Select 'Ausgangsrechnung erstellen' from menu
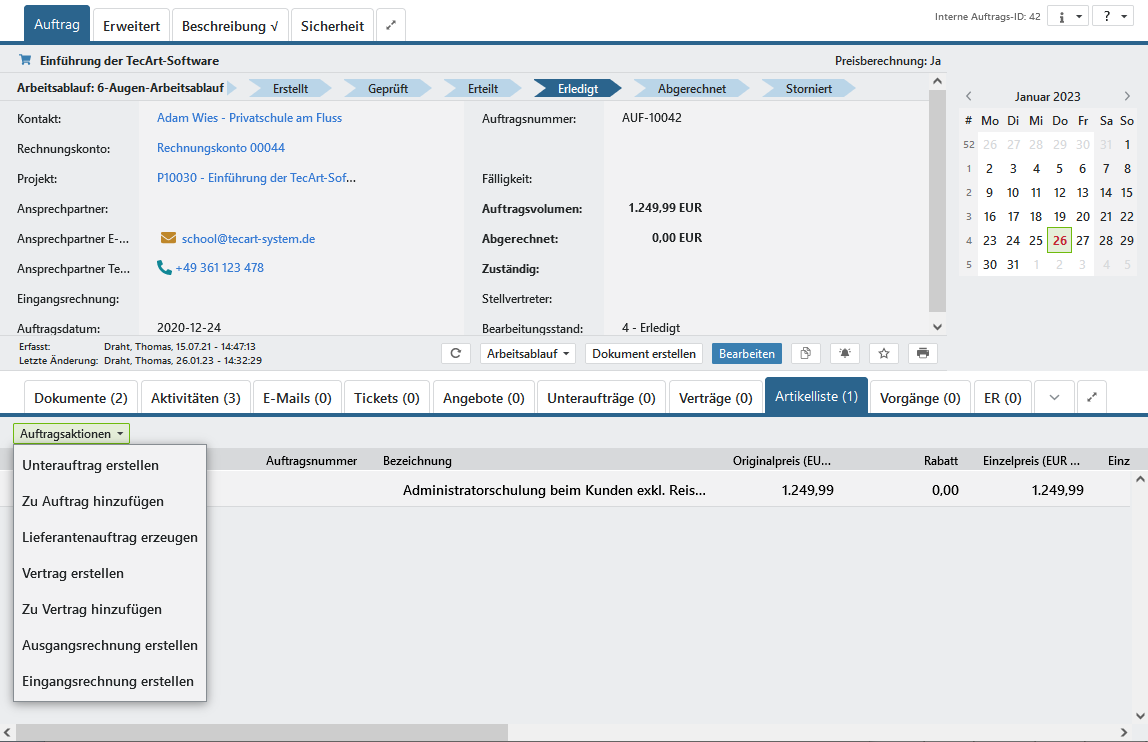The height and width of the screenshot is (742, 1148). click(x=110, y=645)
